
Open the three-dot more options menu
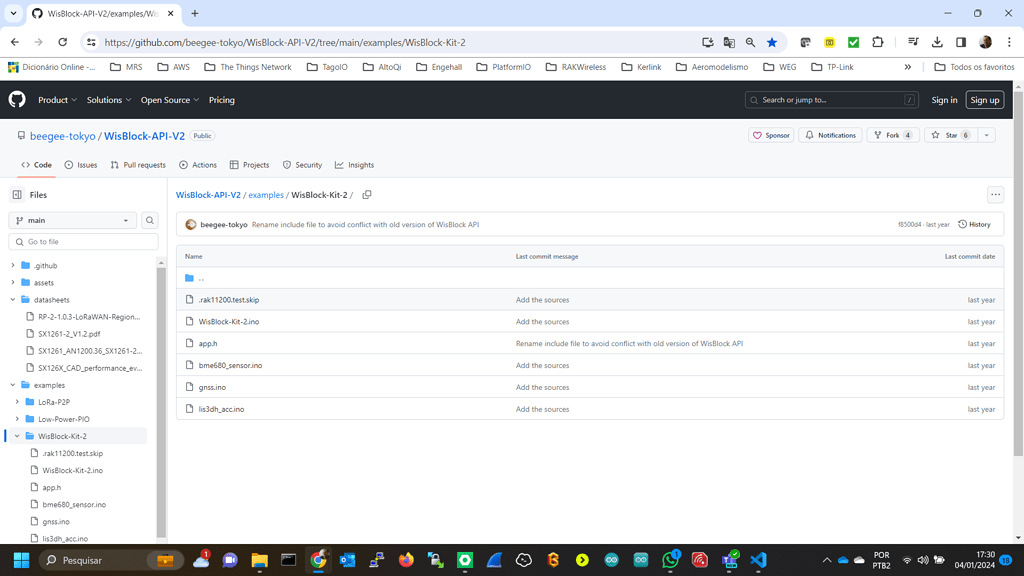click(995, 195)
